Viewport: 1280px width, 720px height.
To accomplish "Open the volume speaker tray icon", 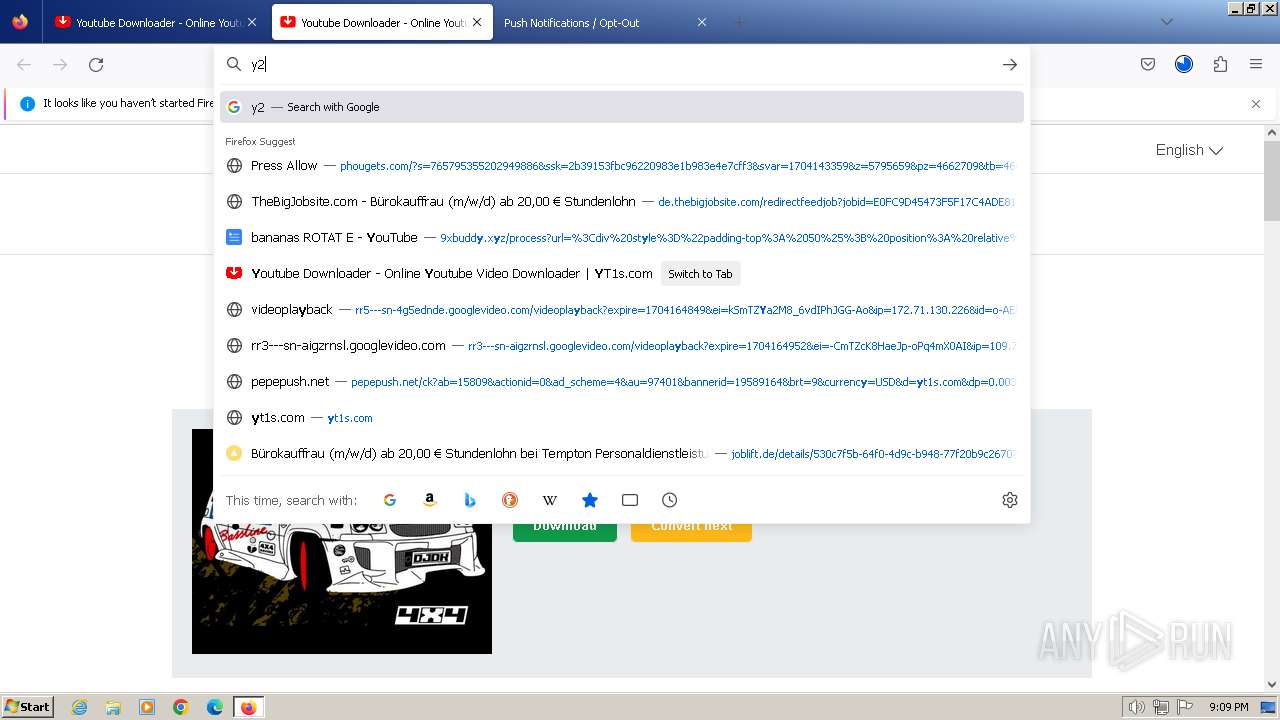I will [x=1137, y=707].
